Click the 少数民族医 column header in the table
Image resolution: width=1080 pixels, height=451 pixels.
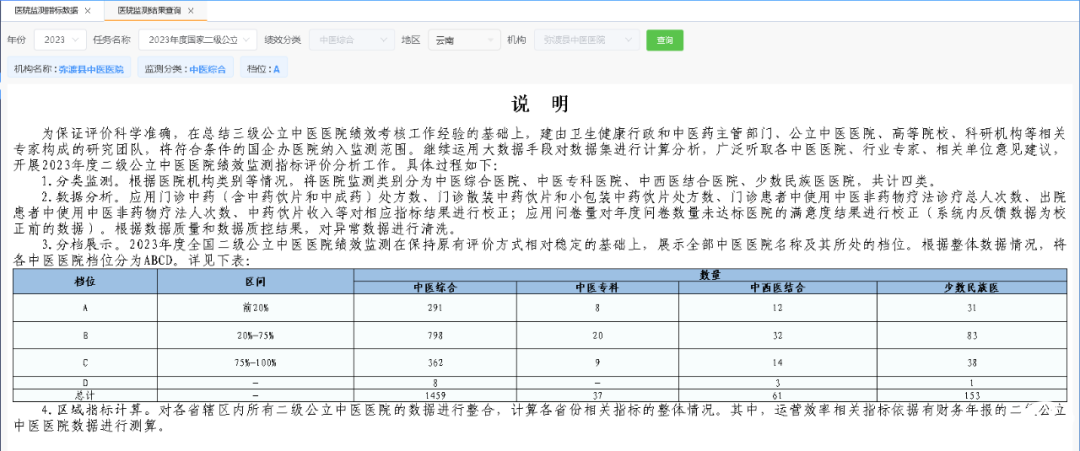click(x=972, y=288)
